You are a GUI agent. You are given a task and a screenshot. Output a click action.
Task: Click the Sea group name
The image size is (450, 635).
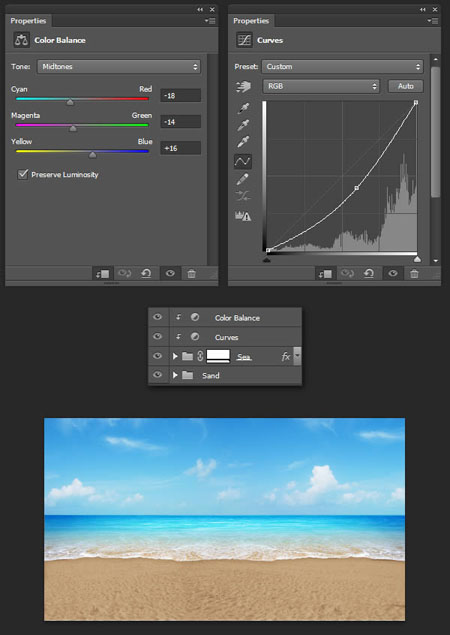click(244, 357)
